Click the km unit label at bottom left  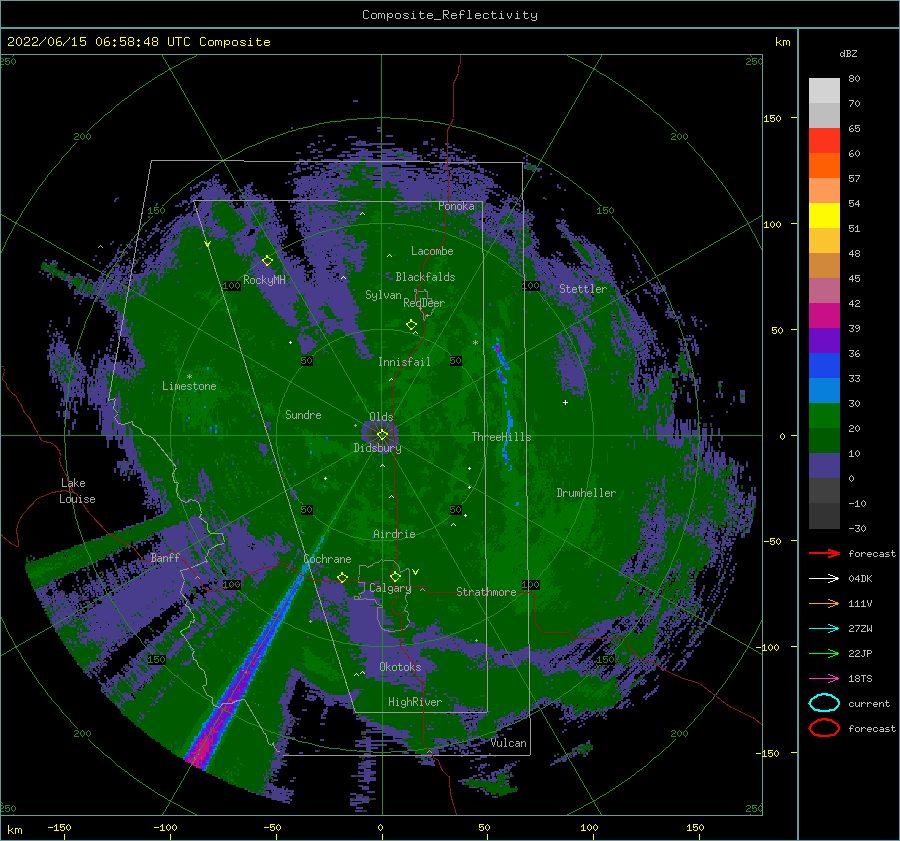tap(14, 830)
